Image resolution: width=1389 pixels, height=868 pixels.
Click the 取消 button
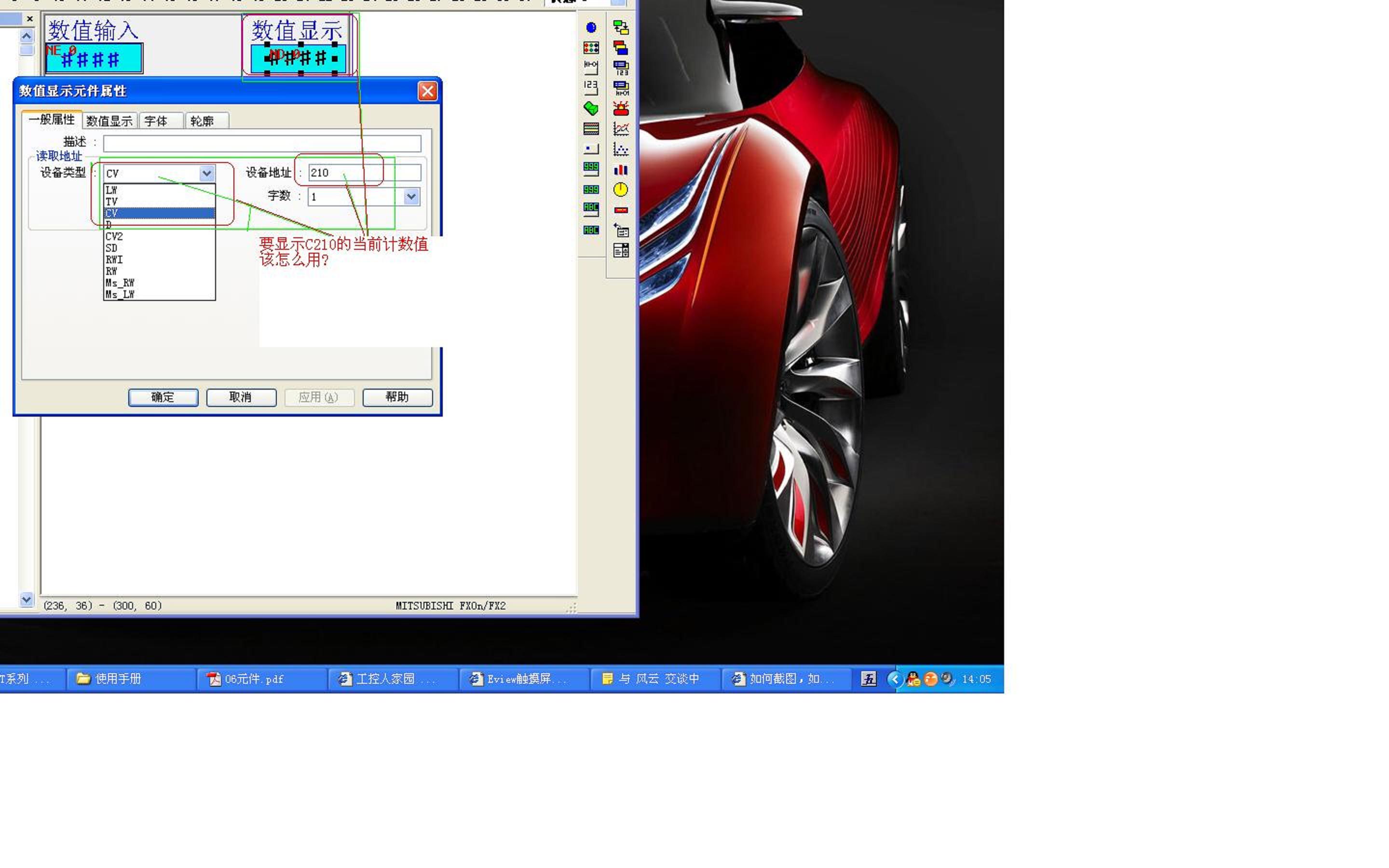pyautogui.click(x=241, y=397)
